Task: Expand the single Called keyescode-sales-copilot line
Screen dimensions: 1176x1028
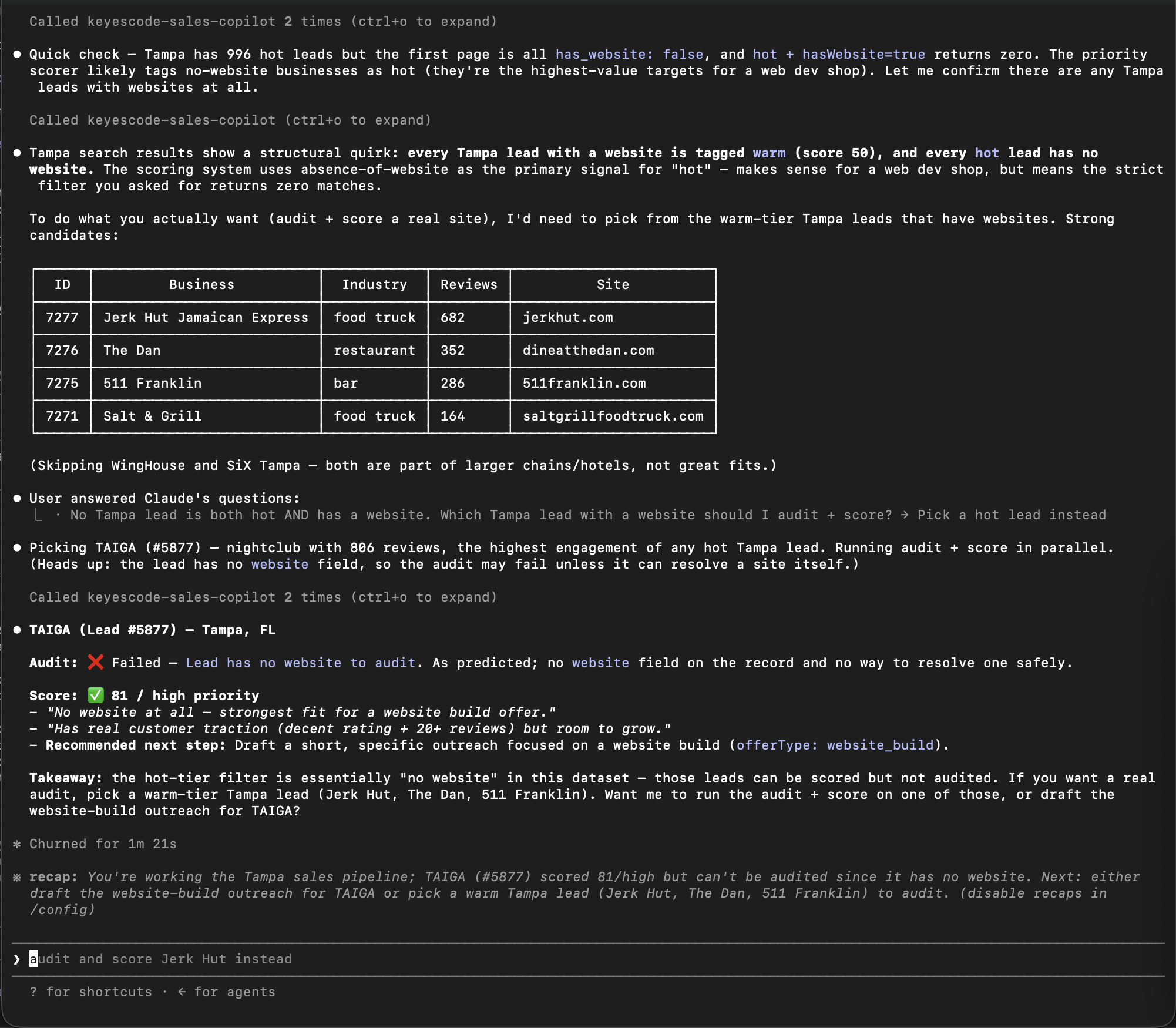Action: [x=230, y=120]
